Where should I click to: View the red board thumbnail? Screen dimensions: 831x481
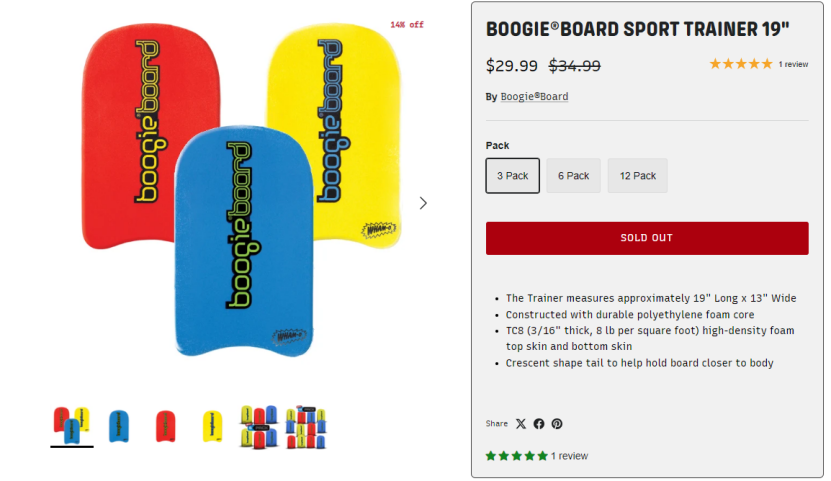165,426
